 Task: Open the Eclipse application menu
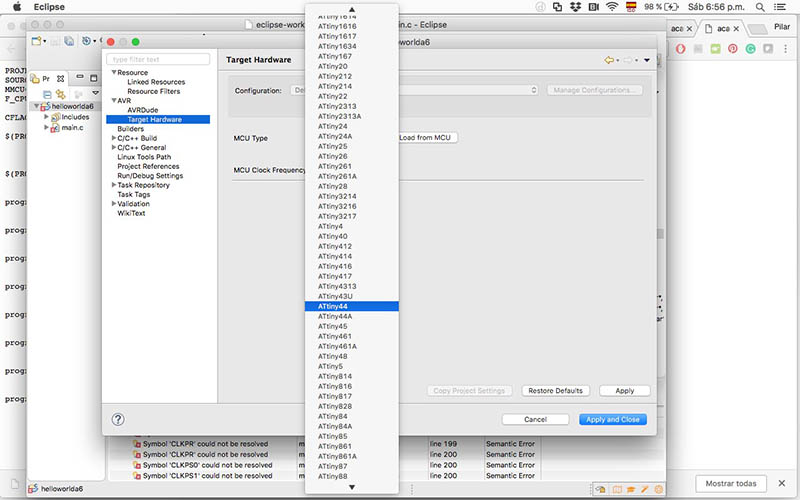[x=49, y=7]
